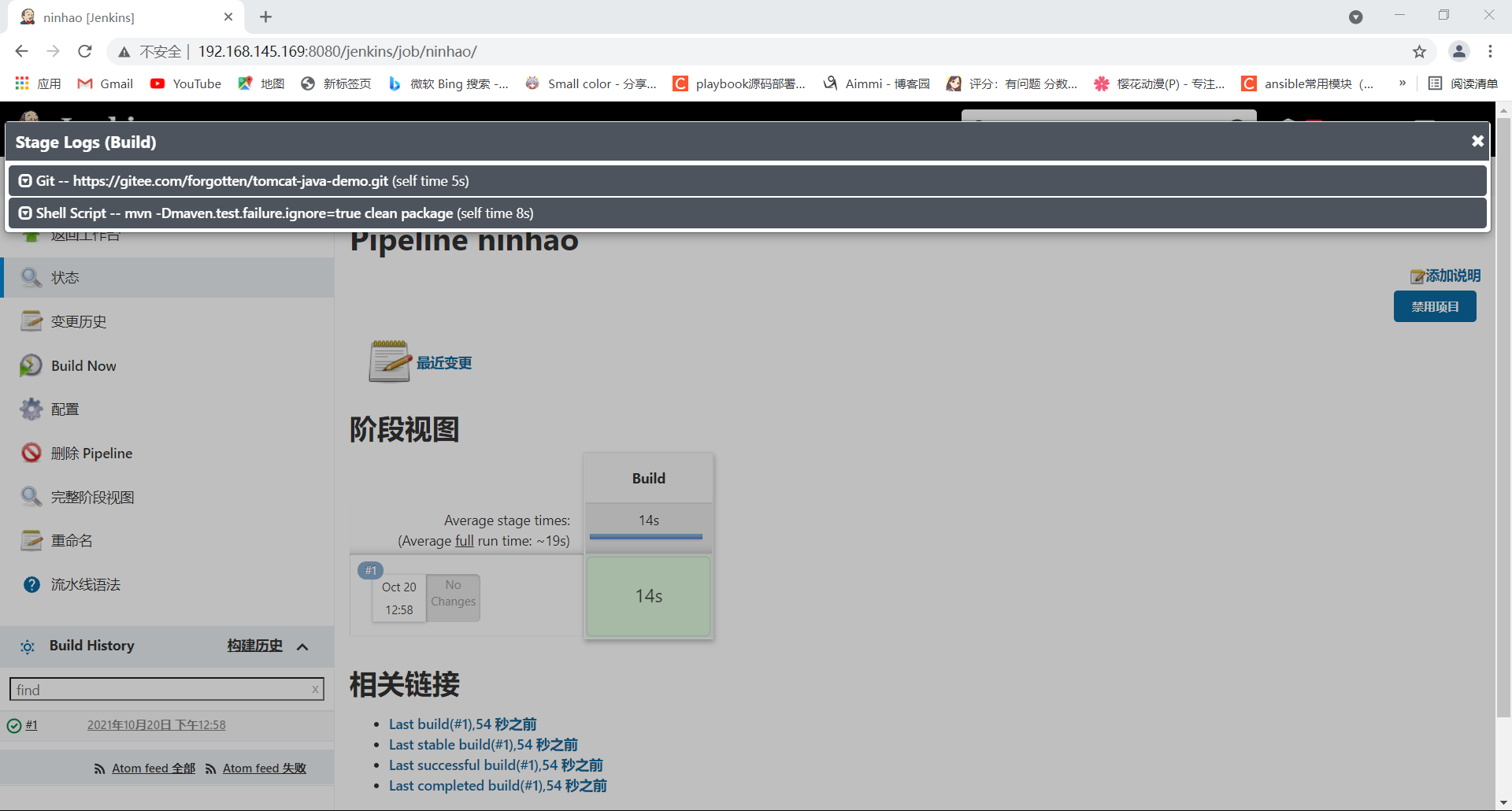1512x811 pixels.
Task: Open the 状态 status icon in sidebar
Action: (31, 277)
